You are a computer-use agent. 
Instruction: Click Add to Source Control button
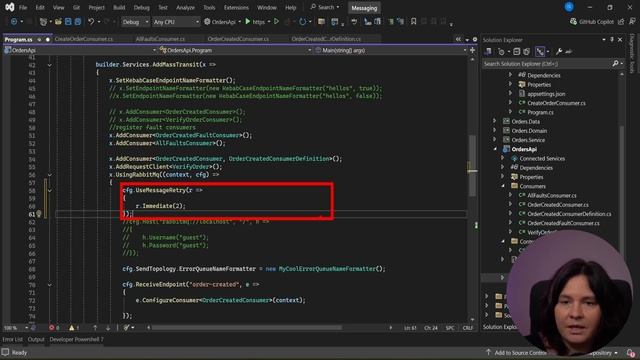click(x=516, y=353)
